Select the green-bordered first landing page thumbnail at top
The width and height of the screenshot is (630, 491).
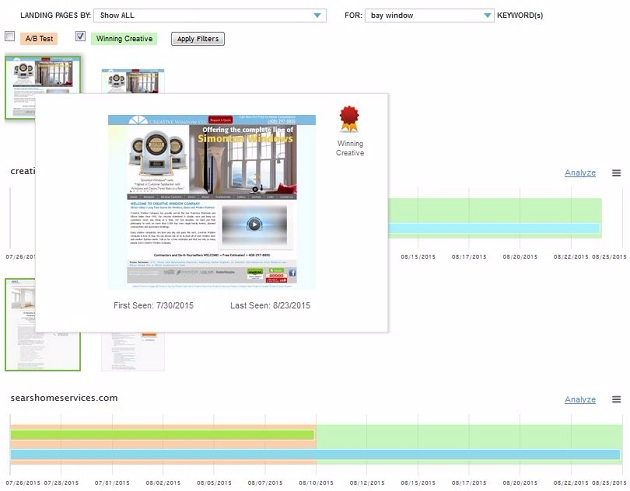coord(43,75)
